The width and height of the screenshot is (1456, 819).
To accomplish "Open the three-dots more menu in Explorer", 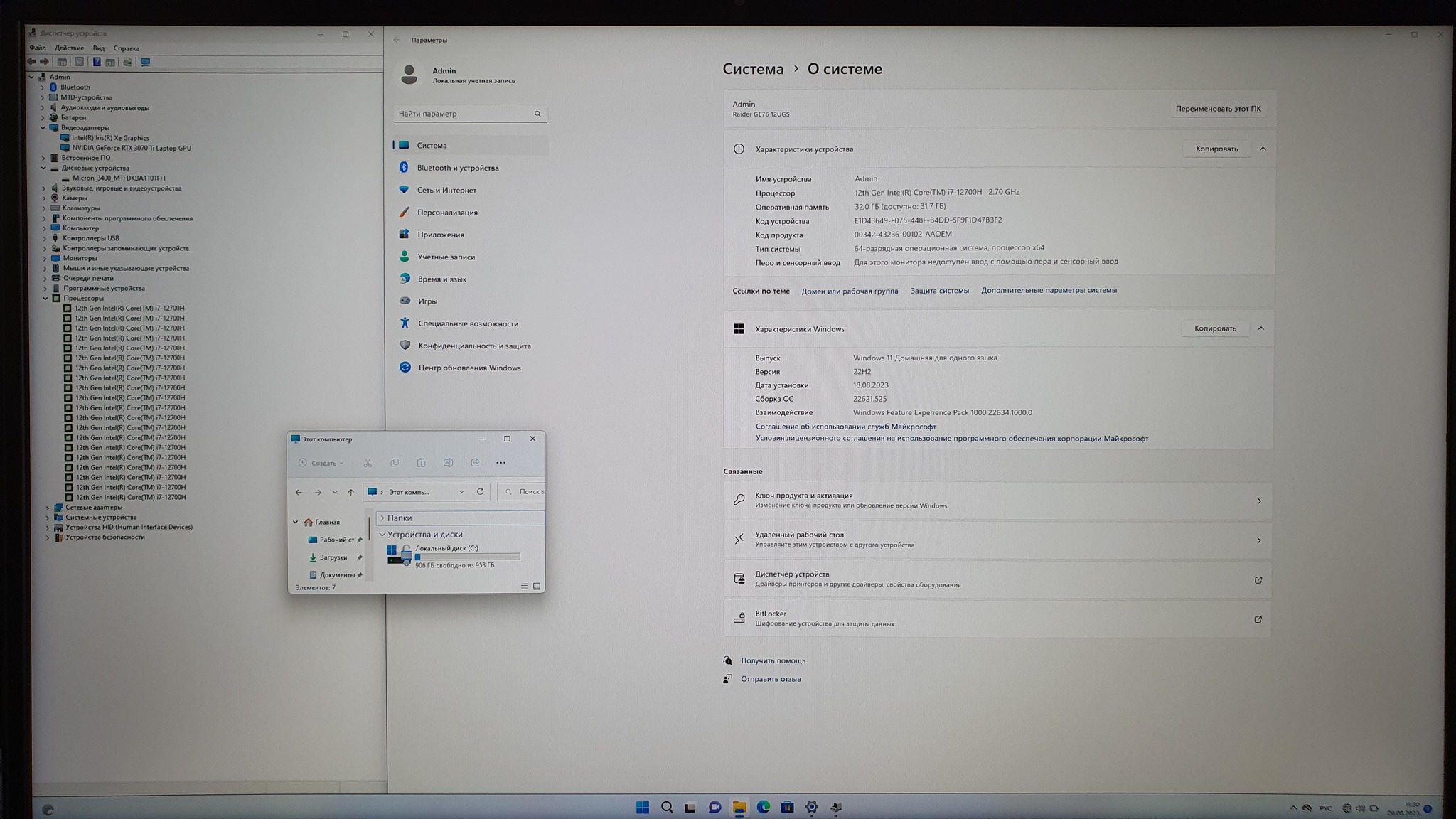I will (500, 463).
